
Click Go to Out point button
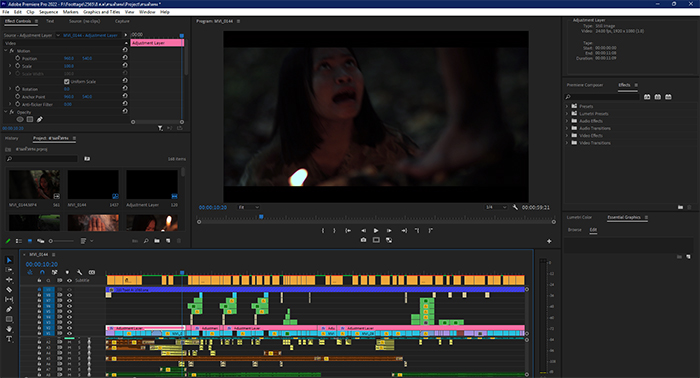[x=404, y=230]
